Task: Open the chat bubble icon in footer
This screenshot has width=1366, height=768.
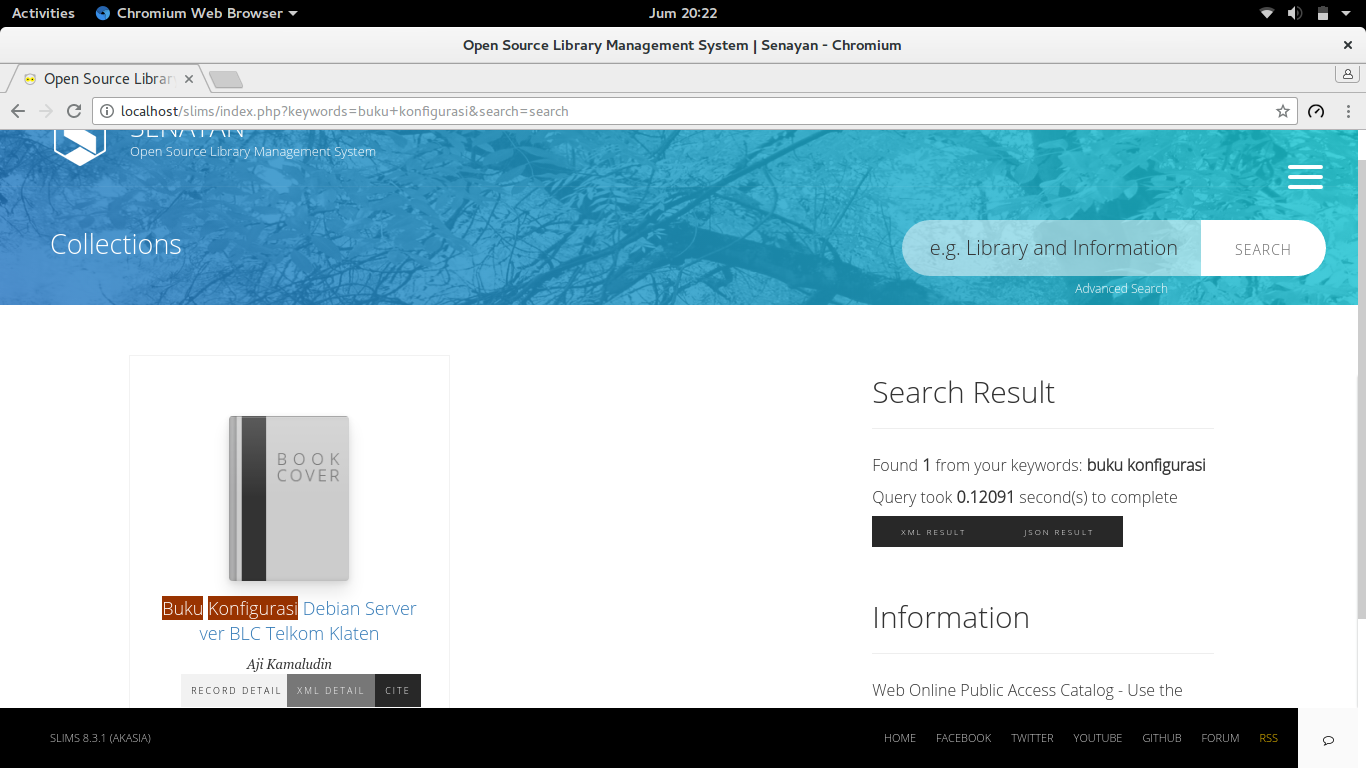Action: 1328,740
